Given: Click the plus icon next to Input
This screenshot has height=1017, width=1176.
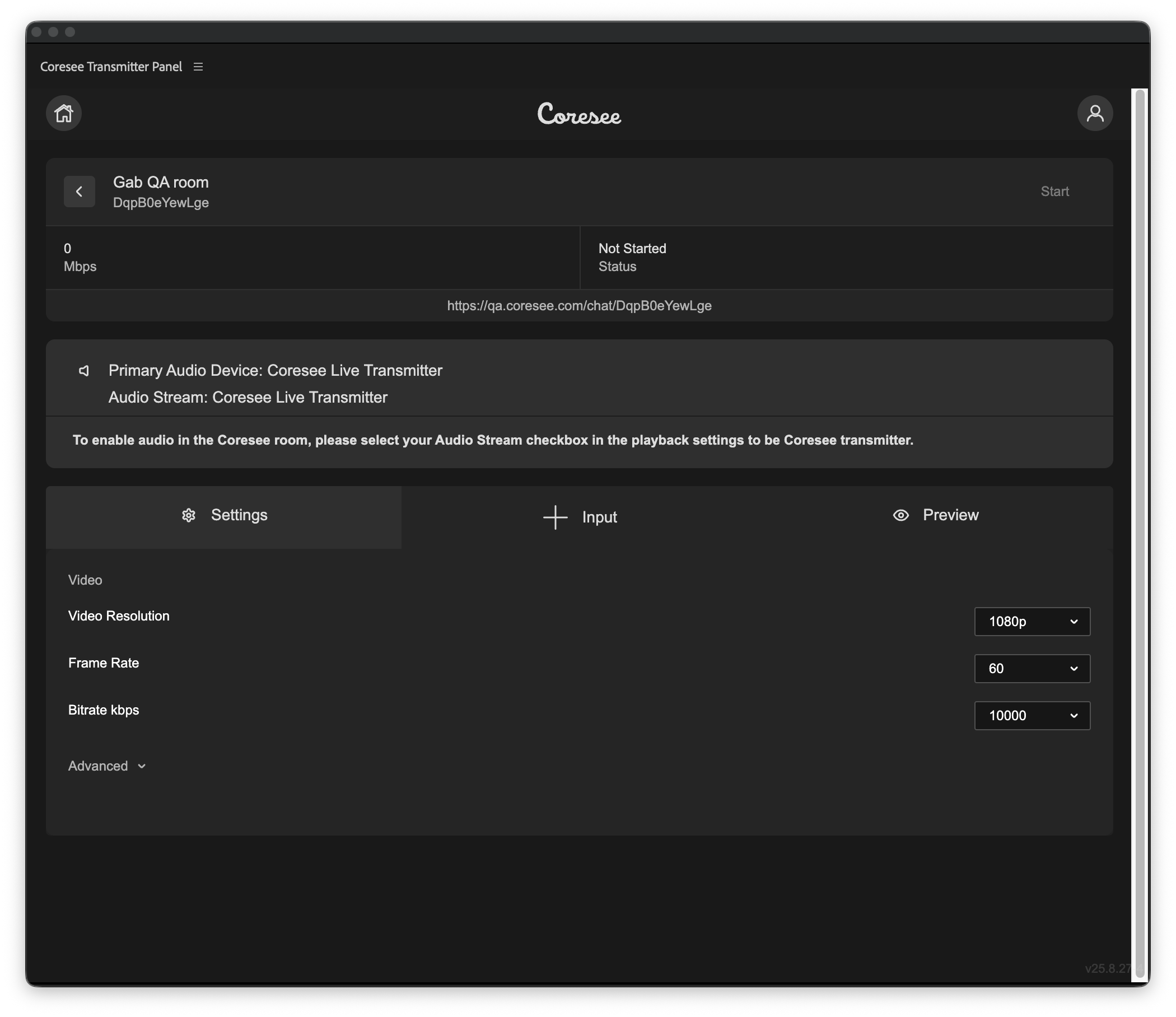Looking at the screenshot, I should (x=555, y=517).
